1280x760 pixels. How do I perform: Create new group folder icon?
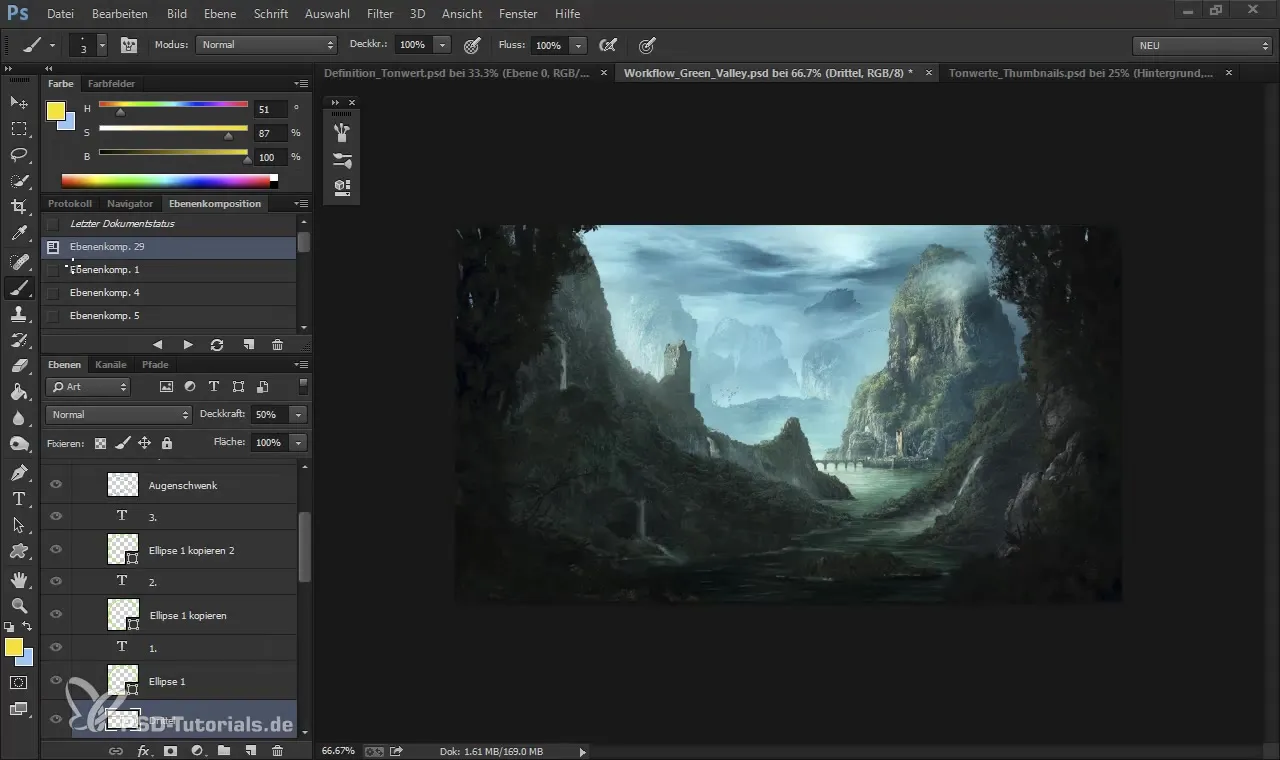coord(224,750)
